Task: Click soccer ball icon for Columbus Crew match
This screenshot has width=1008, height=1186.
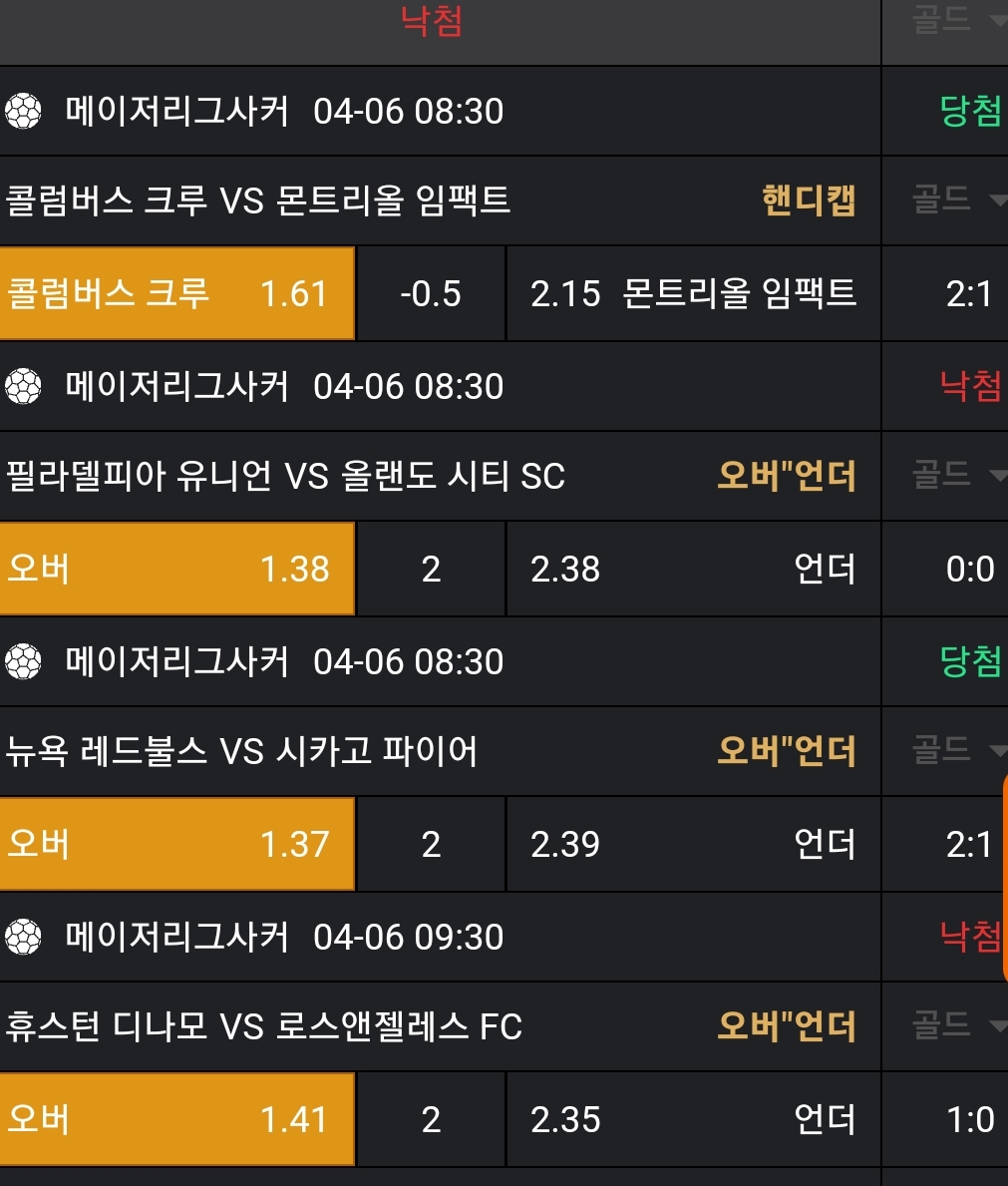Action: (23, 111)
